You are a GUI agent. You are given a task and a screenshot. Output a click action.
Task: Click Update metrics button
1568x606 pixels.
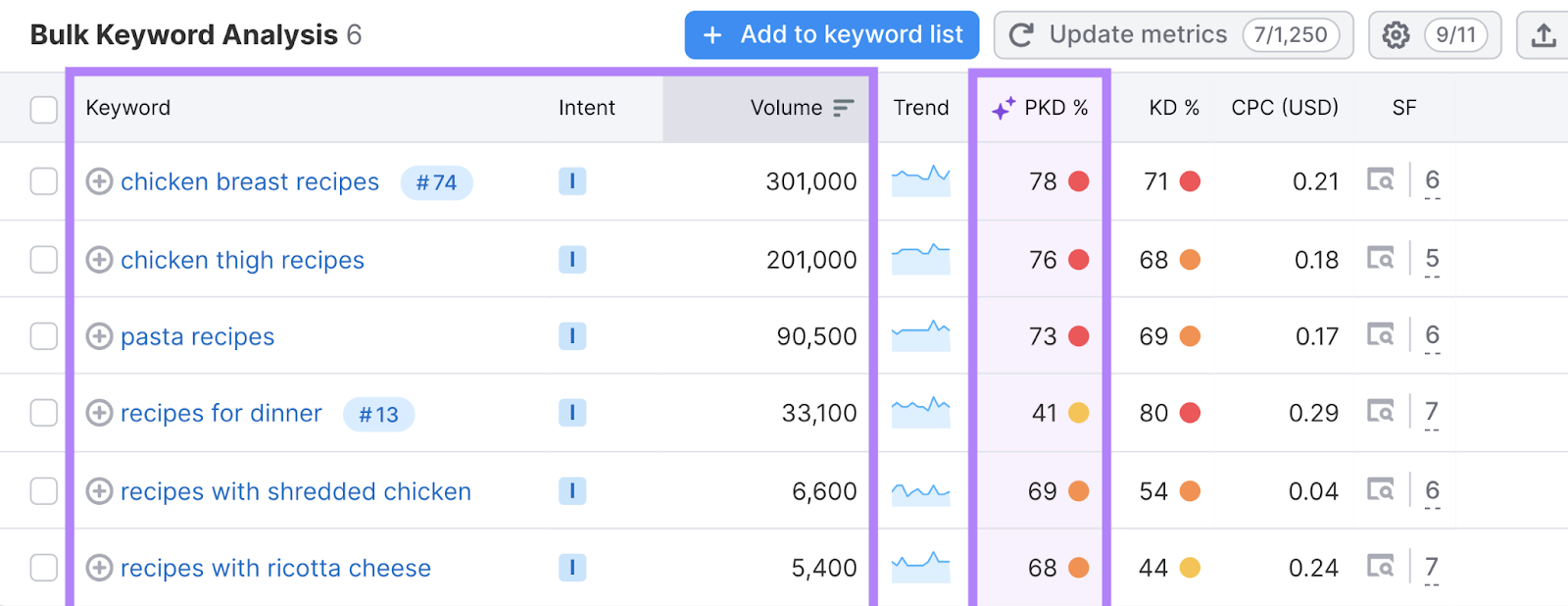click(1173, 35)
